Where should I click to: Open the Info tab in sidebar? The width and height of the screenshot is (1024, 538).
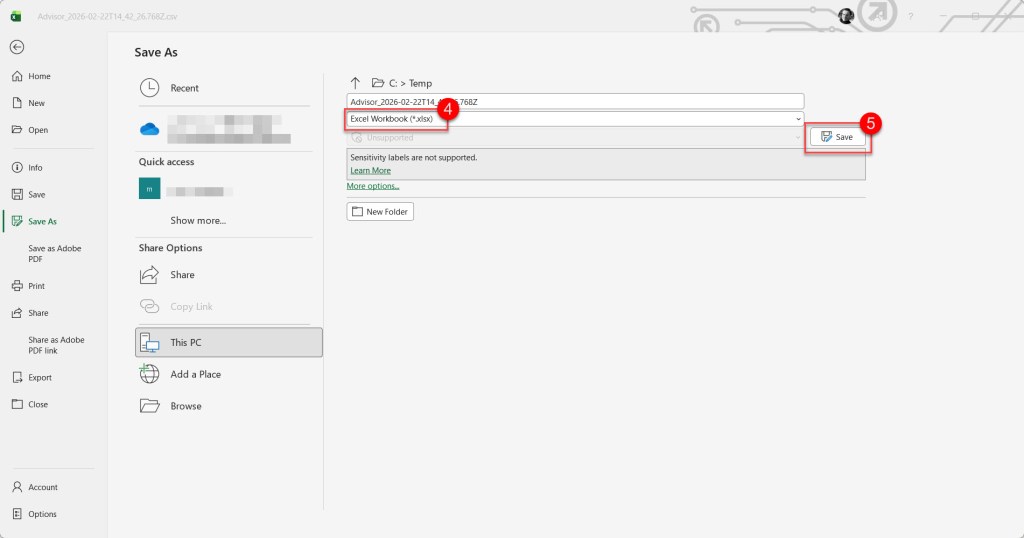[36, 168]
